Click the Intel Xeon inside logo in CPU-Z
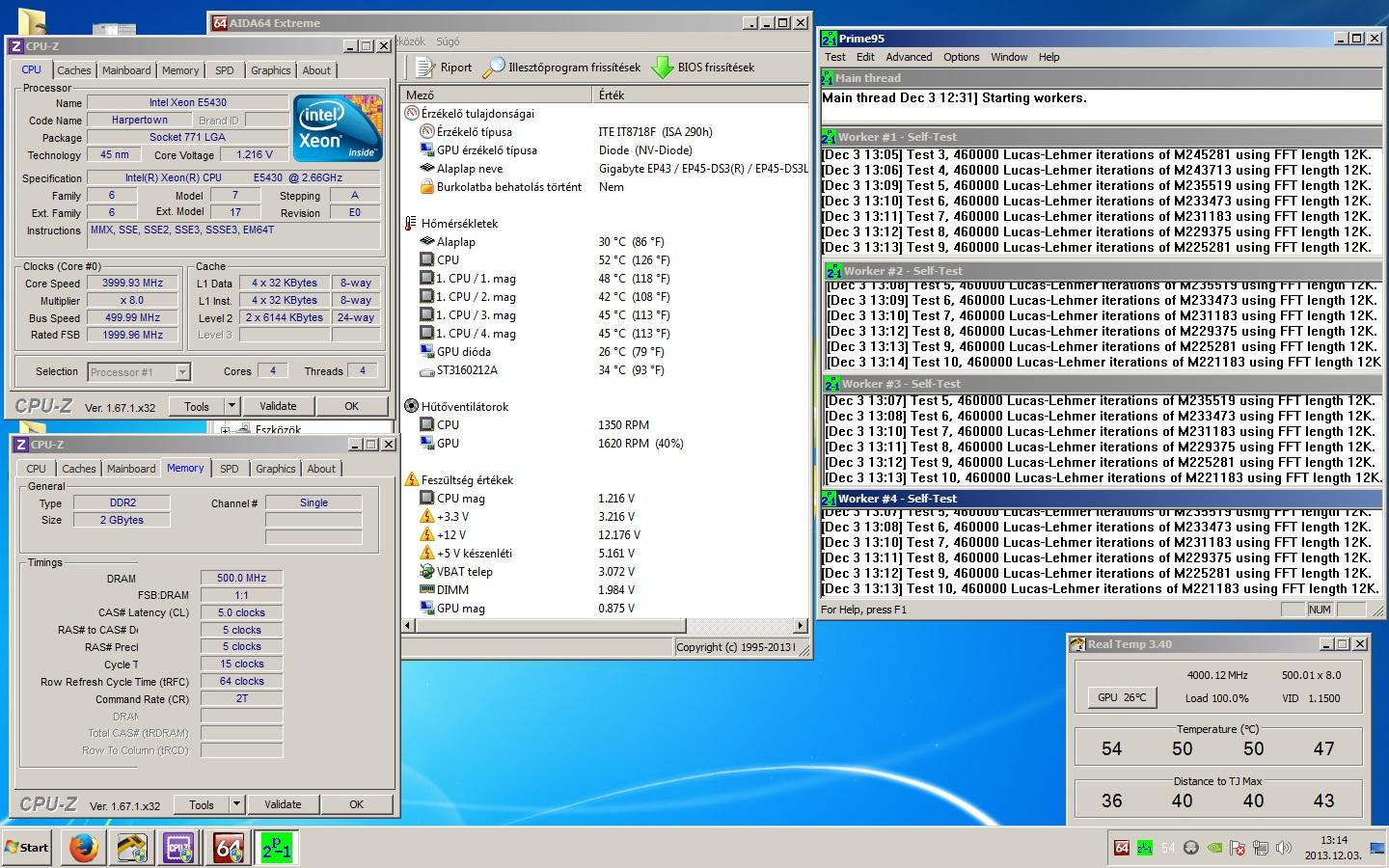Viewport: 1389px width, 868px height. (338, 127)
